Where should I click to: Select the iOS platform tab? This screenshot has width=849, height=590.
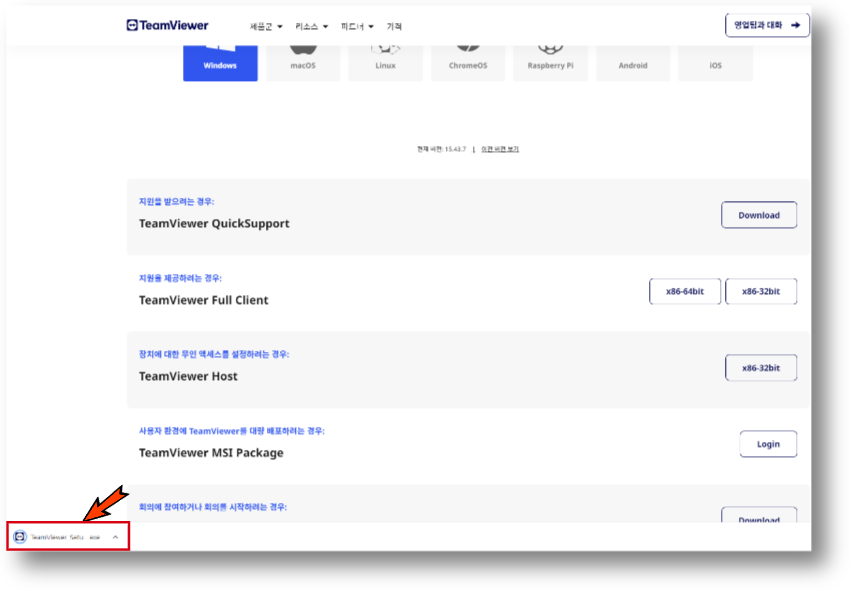pyautogui.click(x=715, y=63)
